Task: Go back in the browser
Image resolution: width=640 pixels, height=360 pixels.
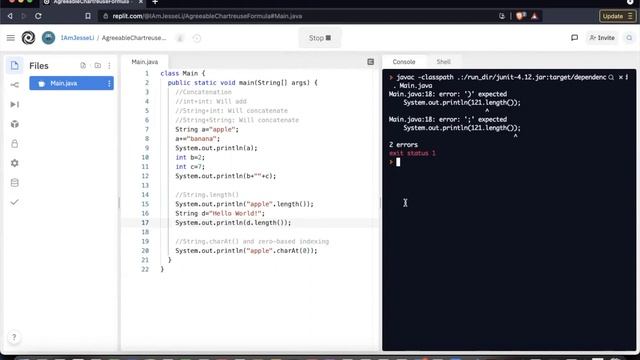Action: click(x=10, y=16)
